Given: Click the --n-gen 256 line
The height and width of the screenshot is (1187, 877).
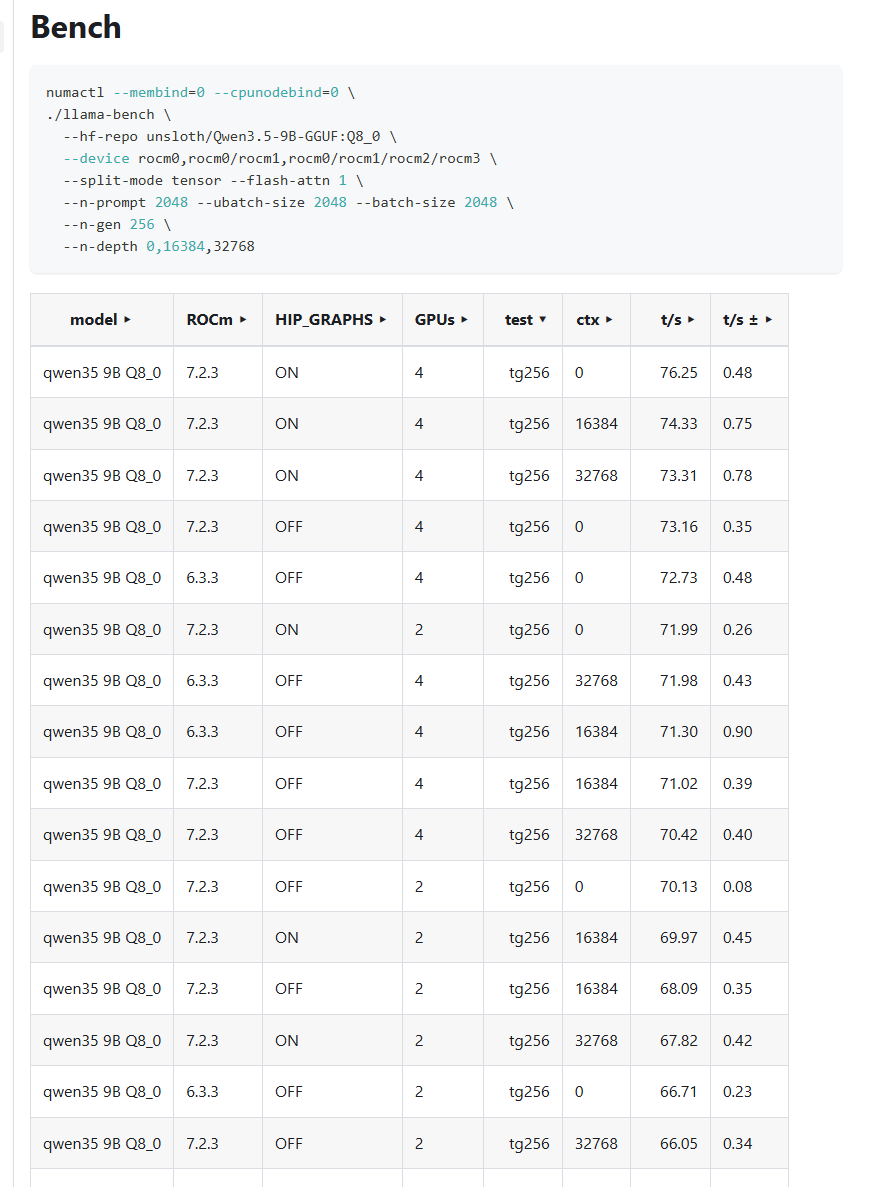Looking at the screenshot, I should pyautogui.click(x=117, y=224).
